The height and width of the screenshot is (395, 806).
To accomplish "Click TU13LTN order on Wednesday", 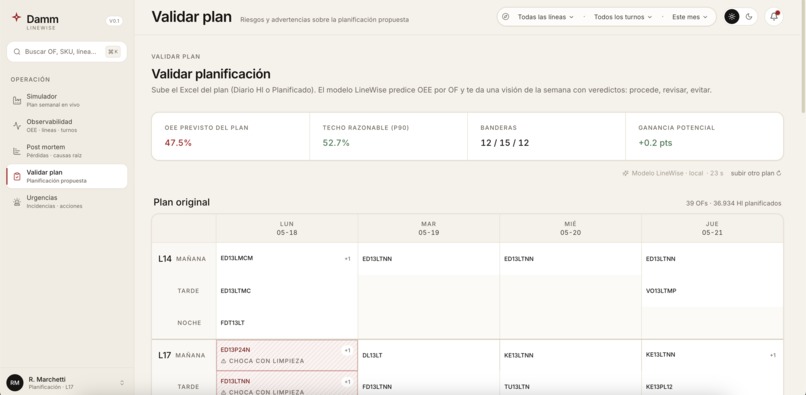I will [x=517, y=387].
